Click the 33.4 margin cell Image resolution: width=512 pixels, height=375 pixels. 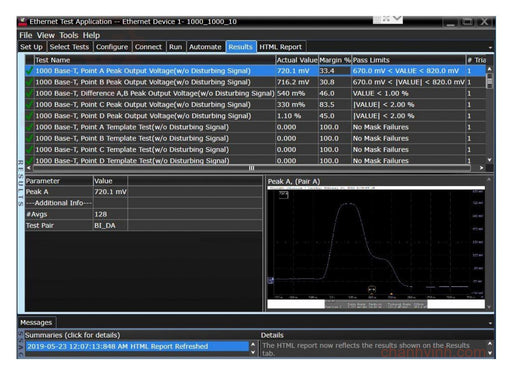click(x=335, y=71)
